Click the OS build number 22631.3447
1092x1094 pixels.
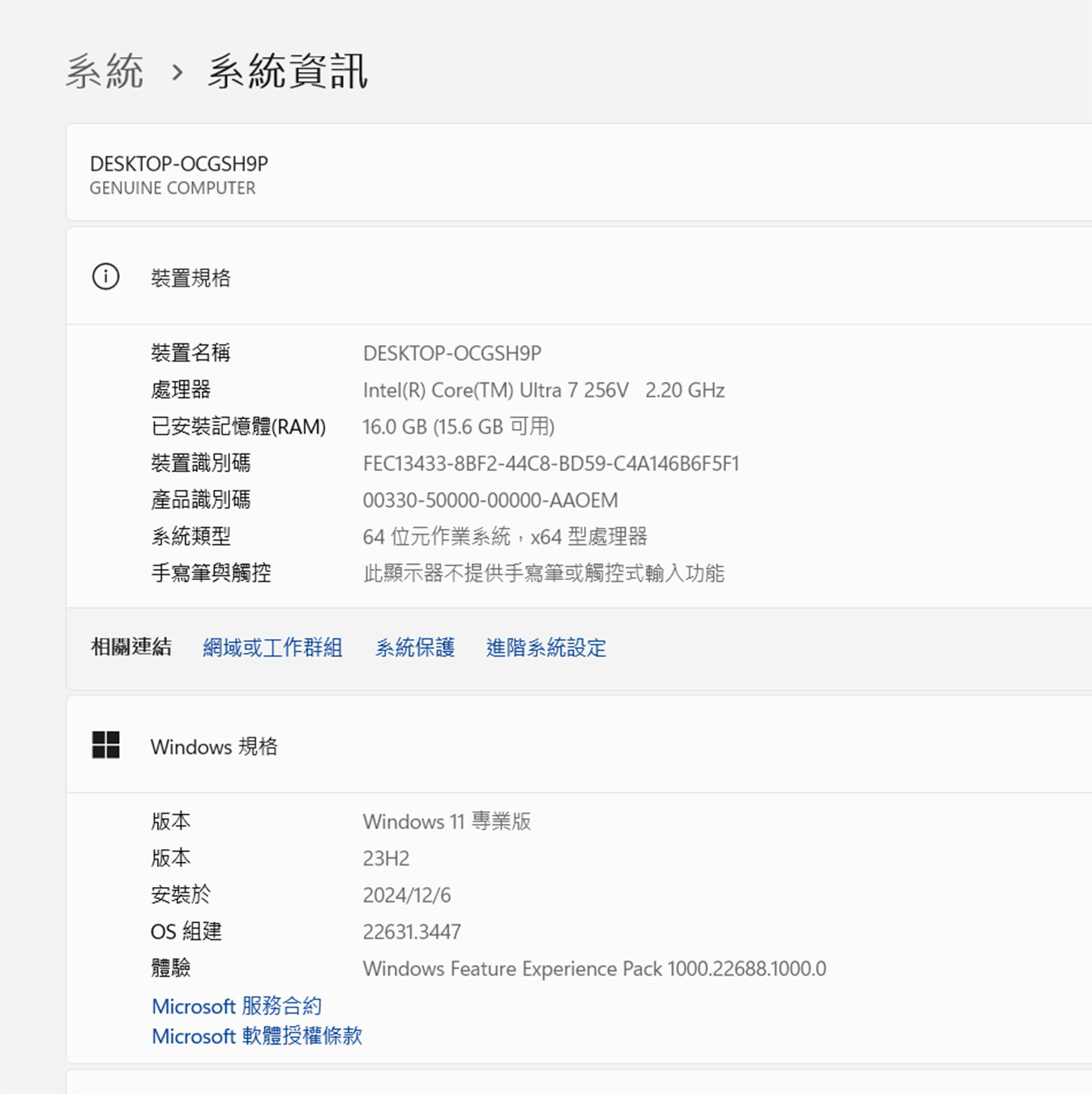click(x=412, y=932)
